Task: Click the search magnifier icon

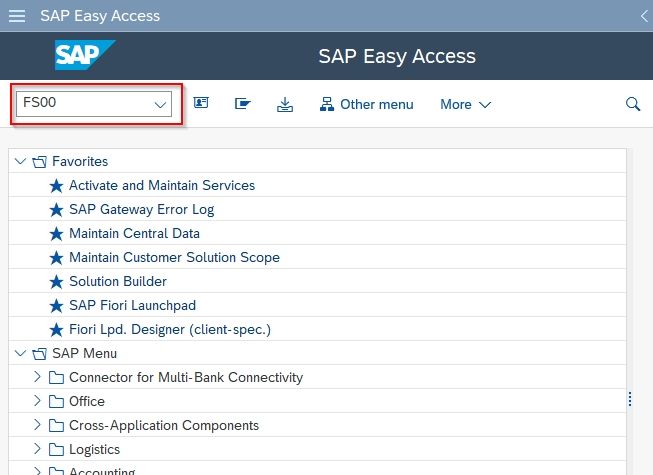Action: tap(633, 104)
